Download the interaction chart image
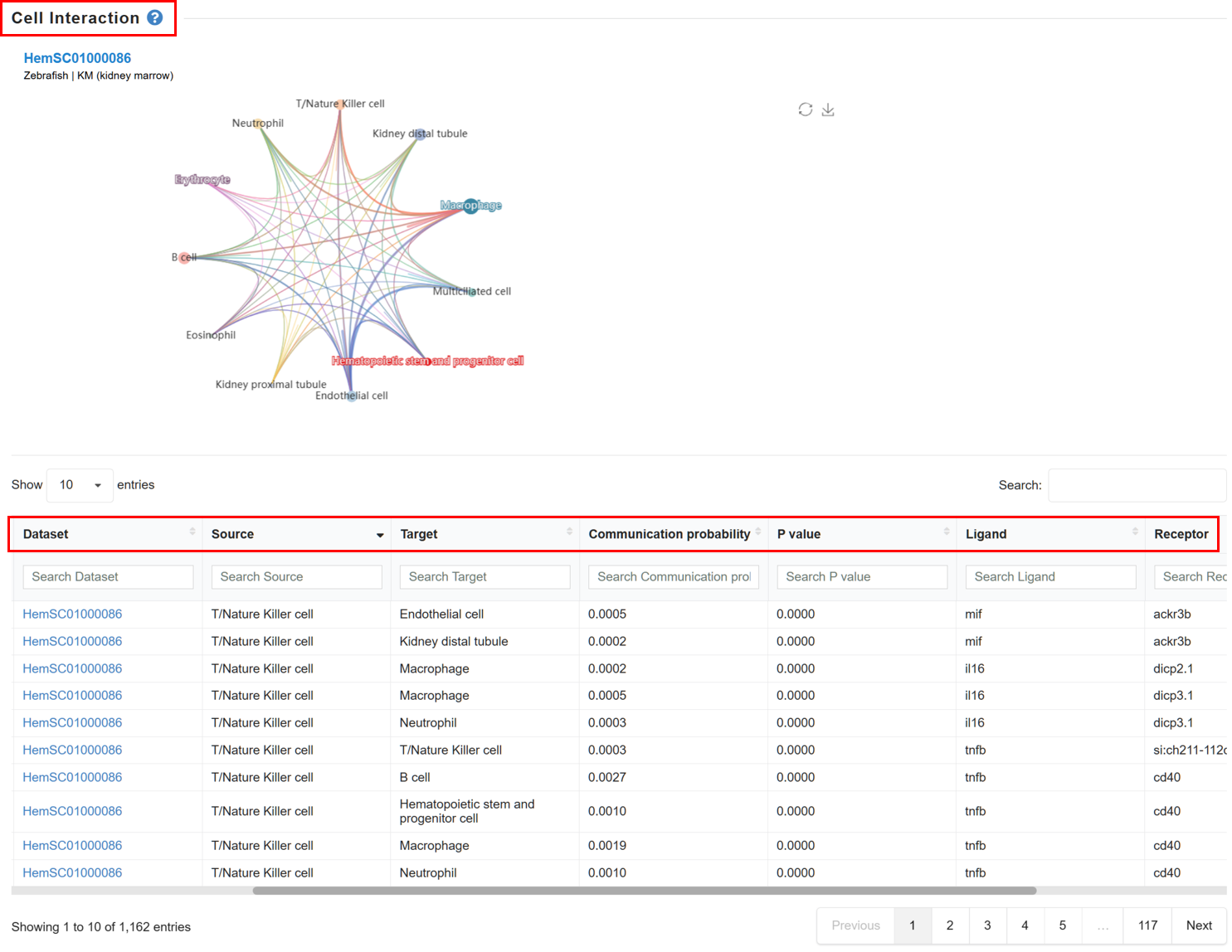 828,109
